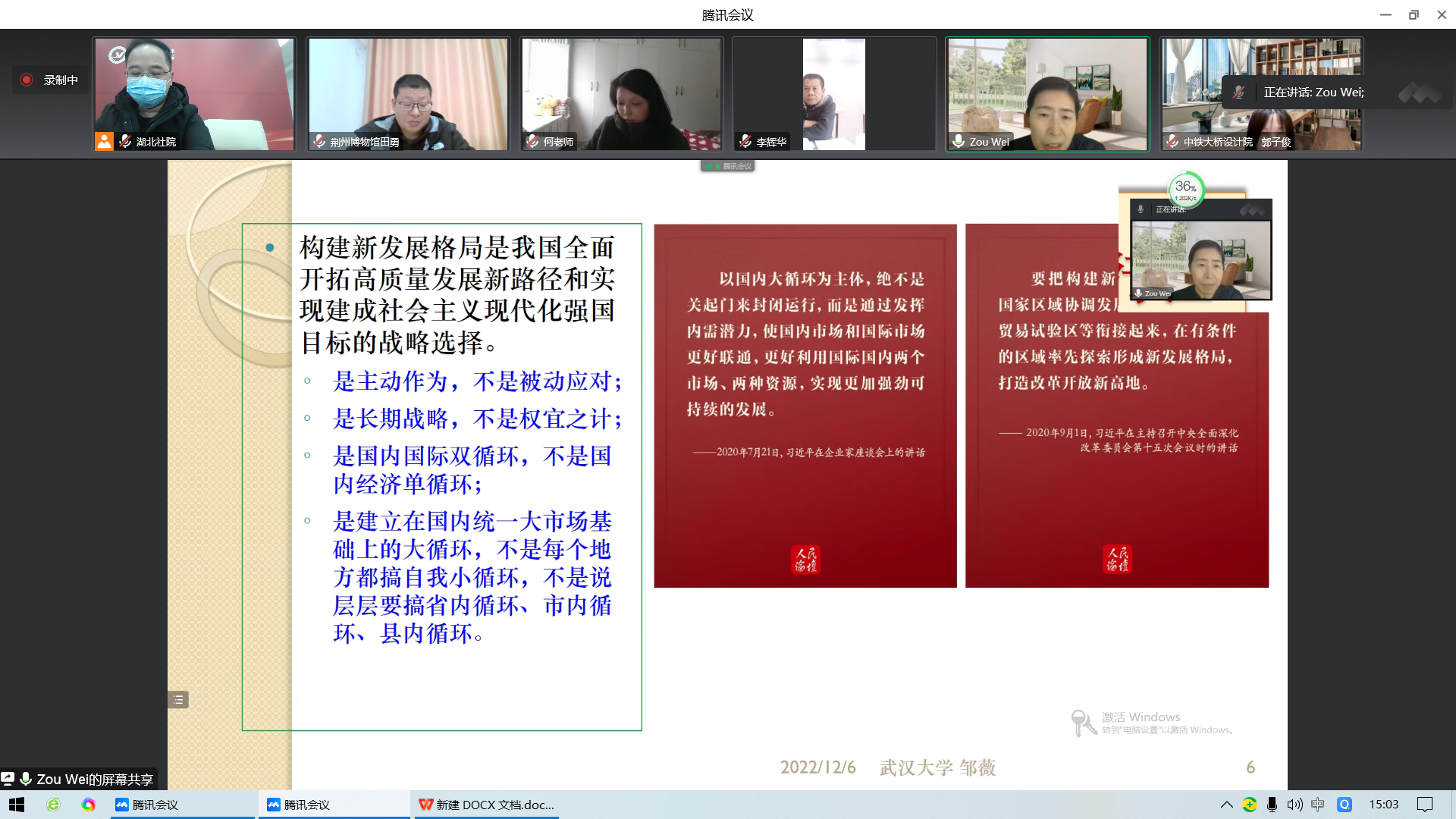Click the 腾讯会议 floating sharing tab

click(x=727, y=166)
